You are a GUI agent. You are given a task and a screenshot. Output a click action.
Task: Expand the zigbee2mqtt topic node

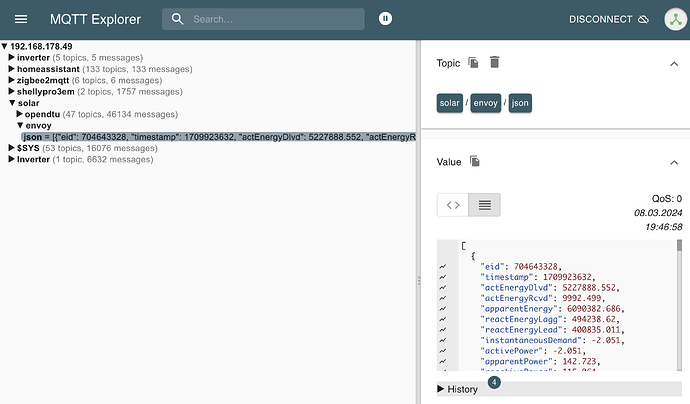pyautogui.click(x=12, y=80)
